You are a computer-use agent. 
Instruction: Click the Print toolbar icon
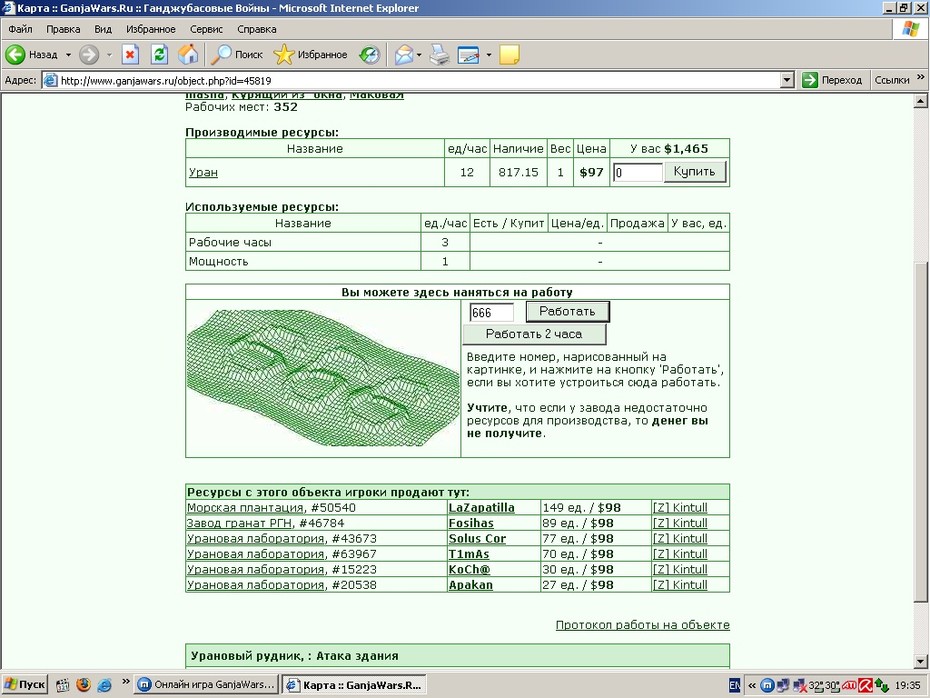point(439,55)
